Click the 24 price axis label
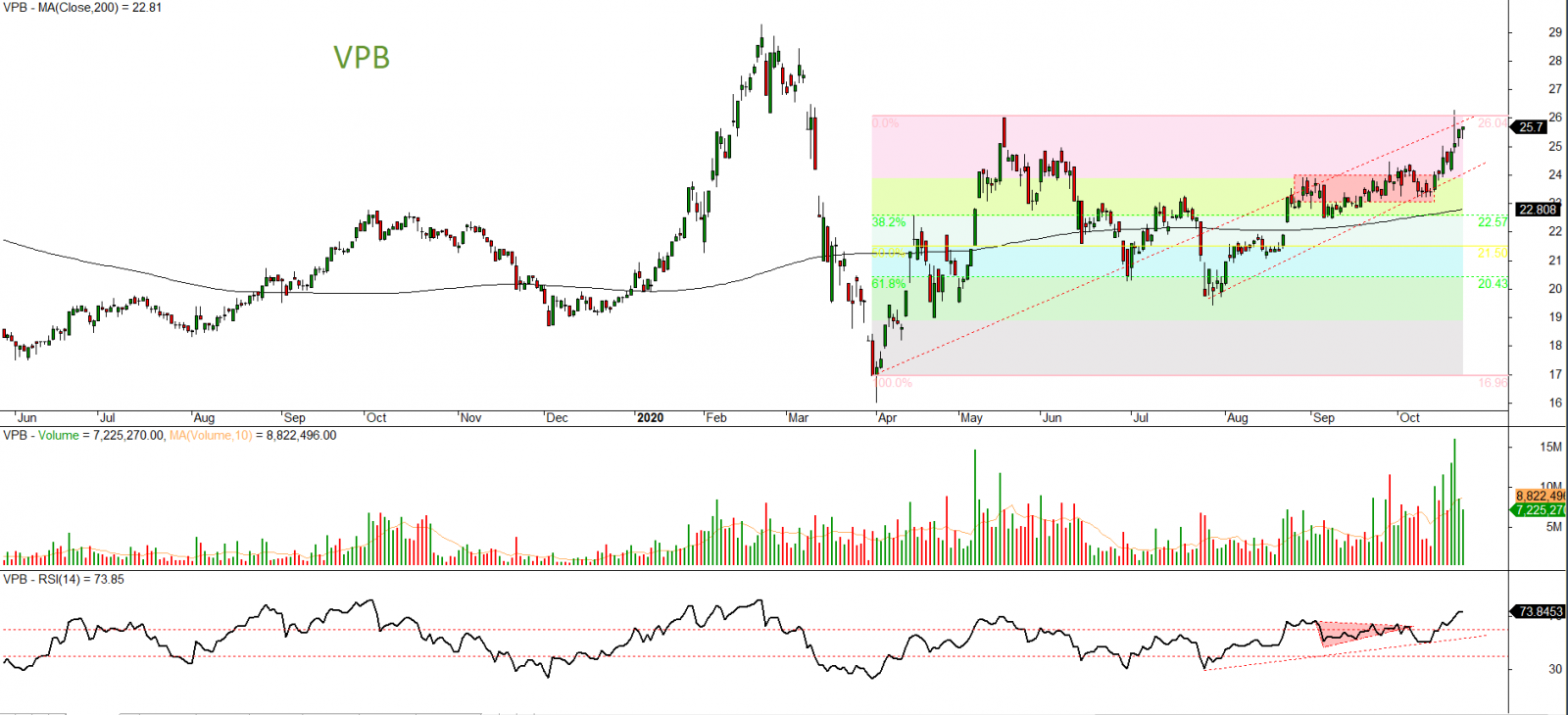This screenshot has height=715, width=1568. [x=1555, y=175]
